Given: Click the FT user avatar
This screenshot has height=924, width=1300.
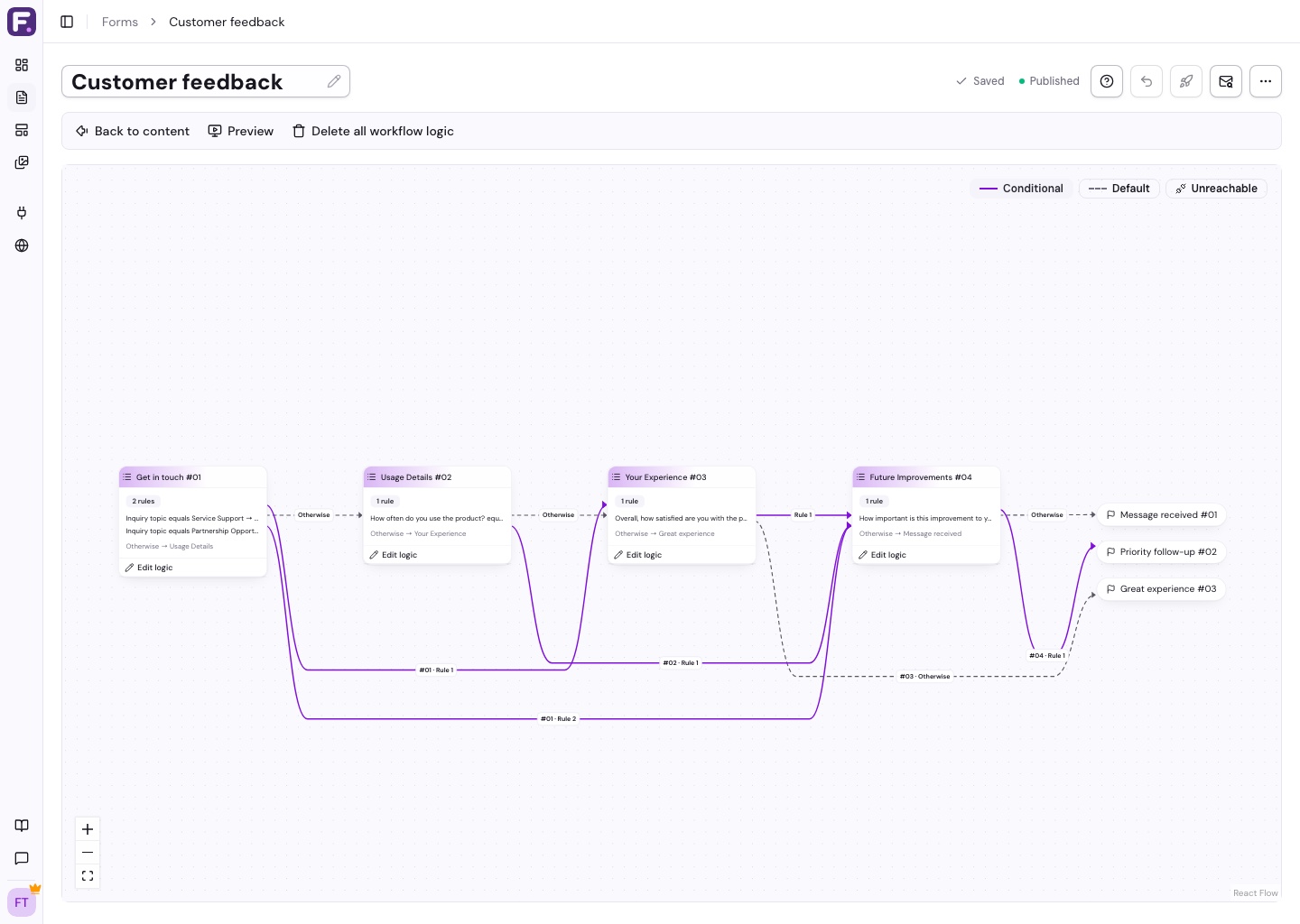Looking at the screenshot, I should point(22,902).
